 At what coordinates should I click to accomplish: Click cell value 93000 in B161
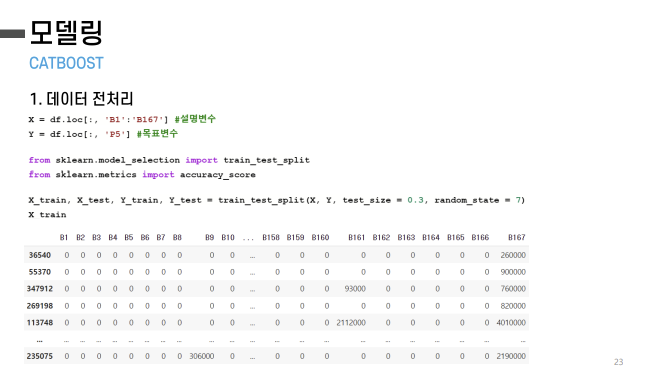(x=355, y=289)
